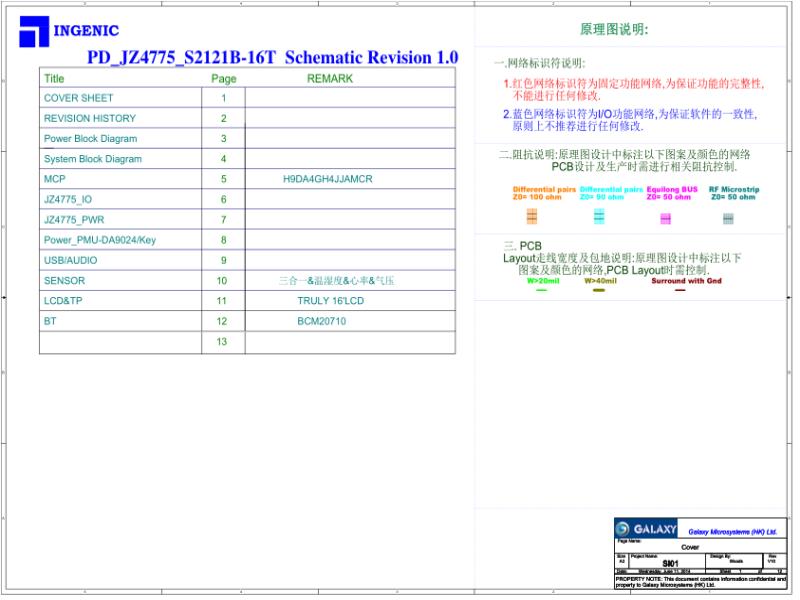Click the PCB Layout section heading text

622,258
